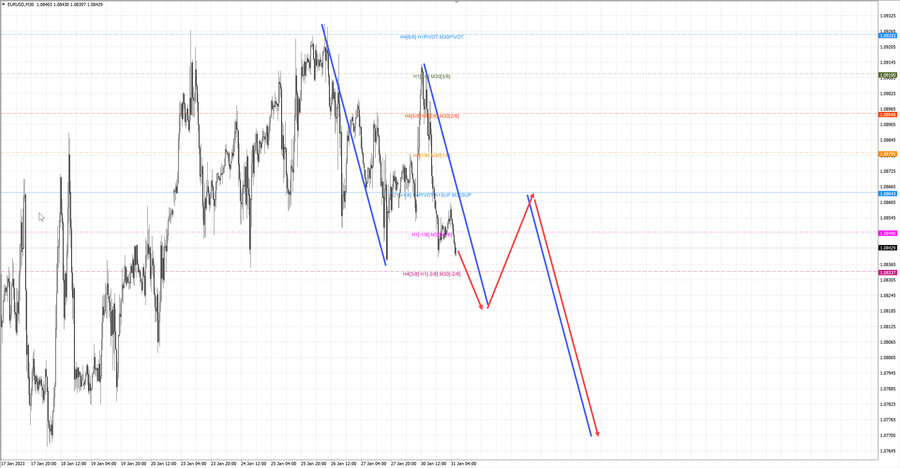
Task: Click the EURUSD,M30 chart title text
Action: coord(23,4)
